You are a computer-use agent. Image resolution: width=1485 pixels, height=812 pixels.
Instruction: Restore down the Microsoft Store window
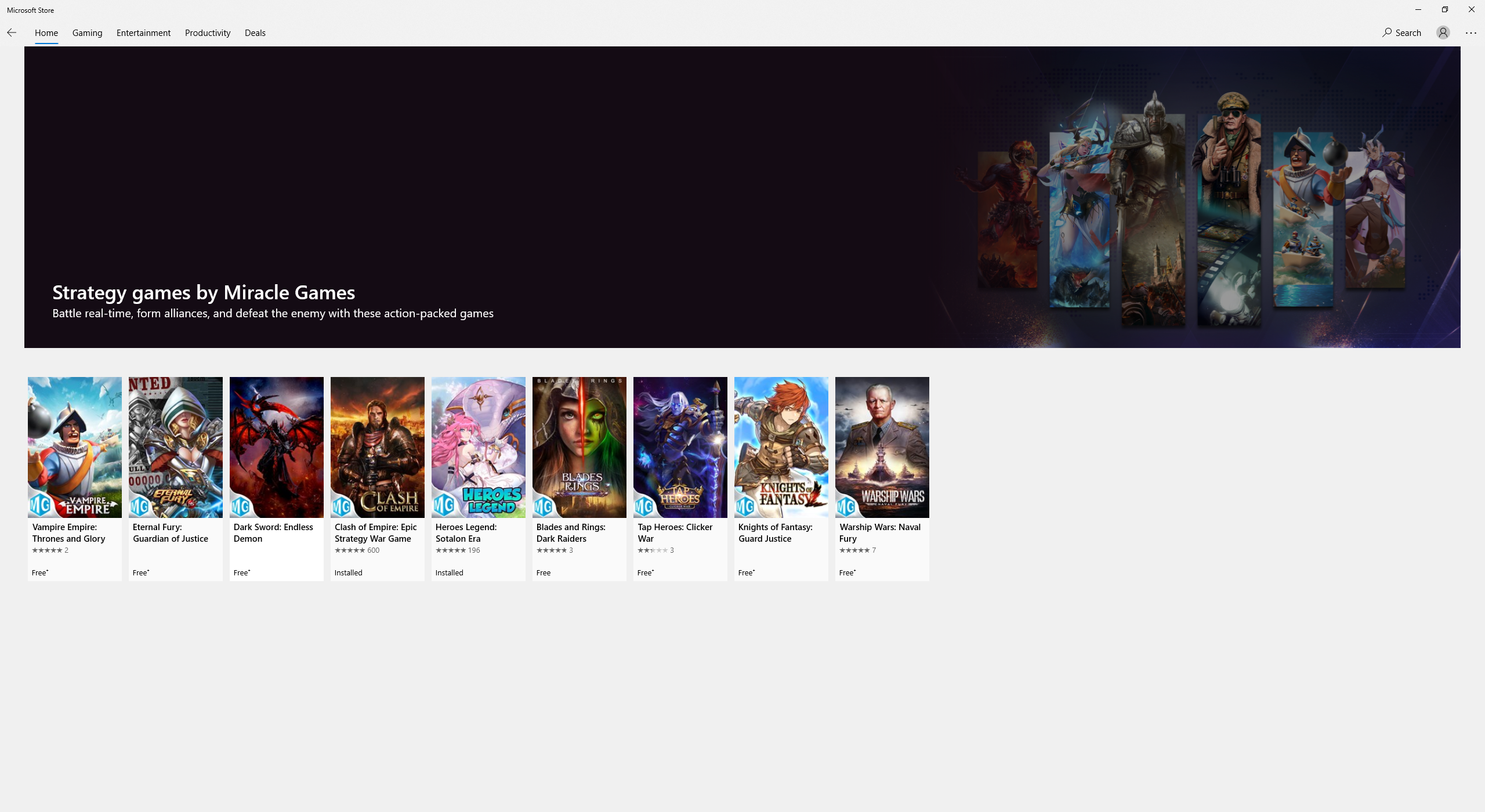[x=1444, y=9]
